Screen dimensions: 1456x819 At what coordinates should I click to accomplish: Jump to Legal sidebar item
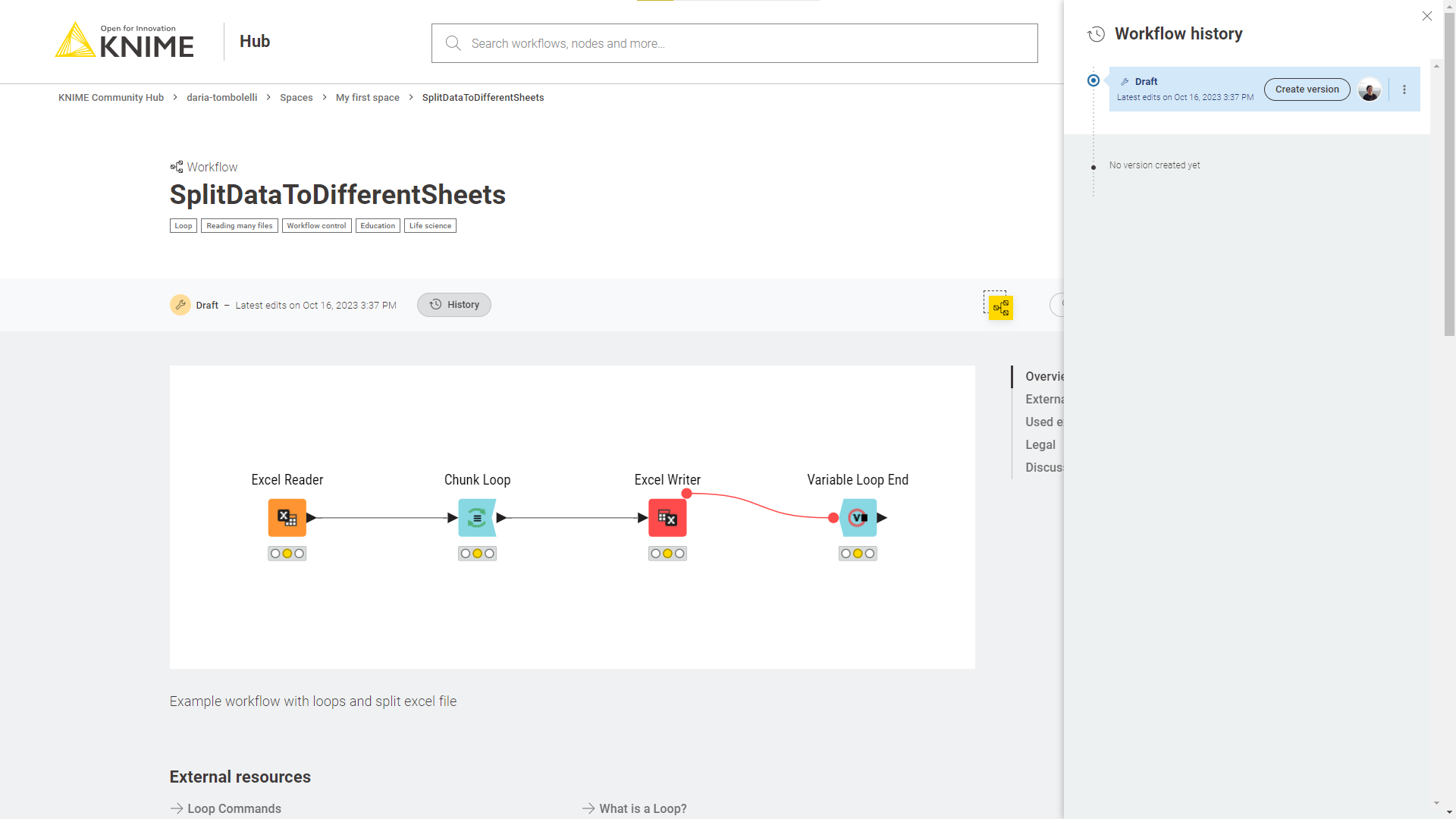point(1040,444)
